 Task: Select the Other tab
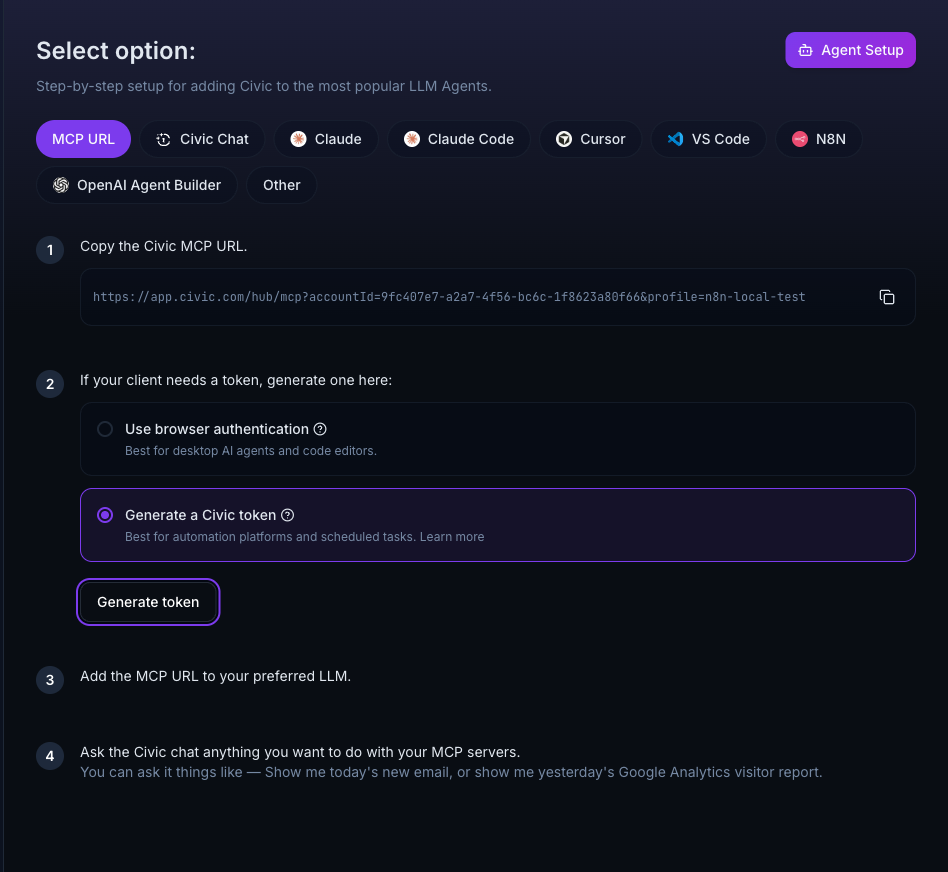coord(282,185)
